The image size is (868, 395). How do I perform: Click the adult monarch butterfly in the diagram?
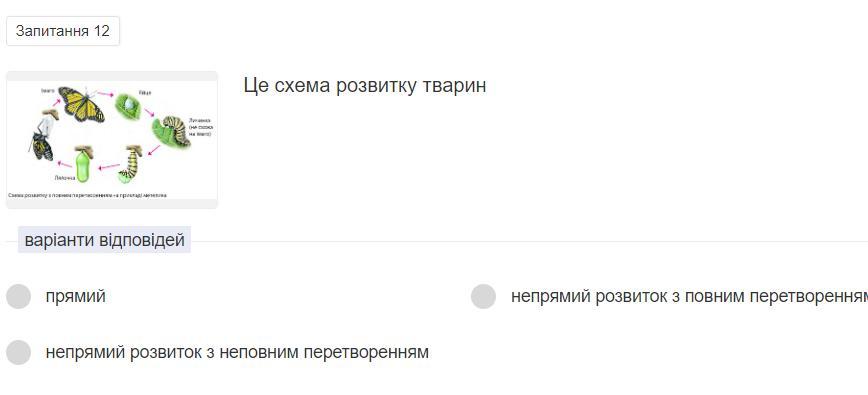point(81,104)
